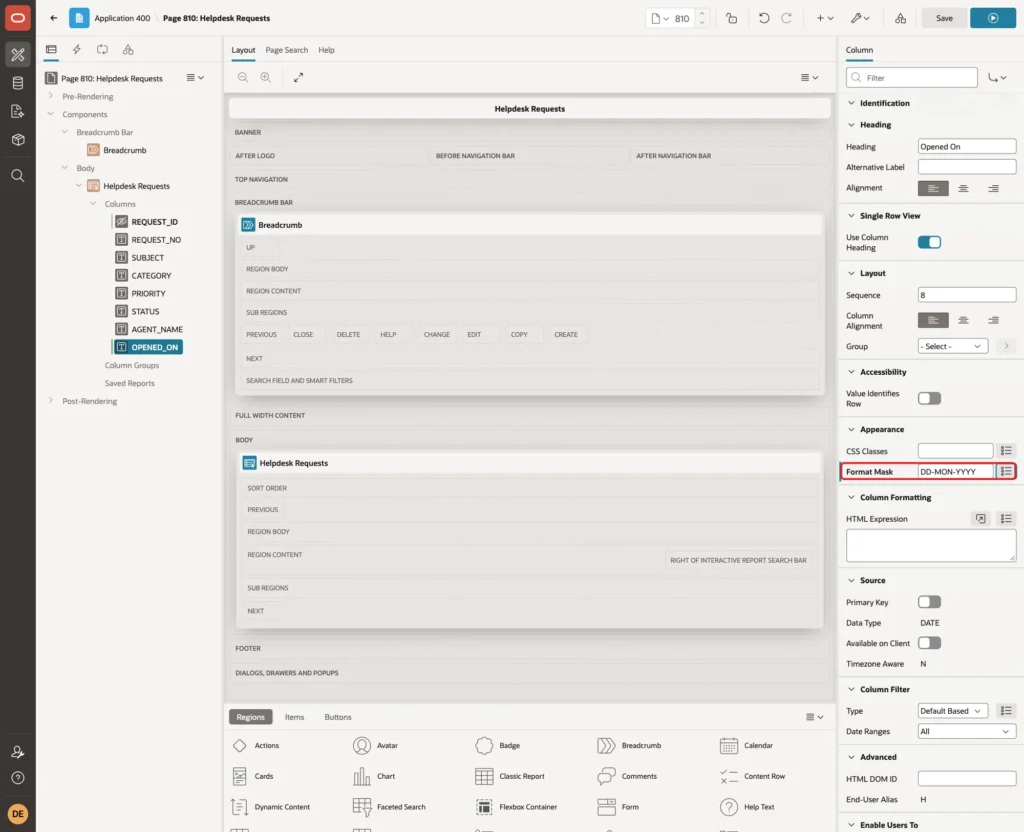The height and width of the screenshot is (832, 1024).
Task: Zoom in the layout view
Action: click(x=266, y=77)
